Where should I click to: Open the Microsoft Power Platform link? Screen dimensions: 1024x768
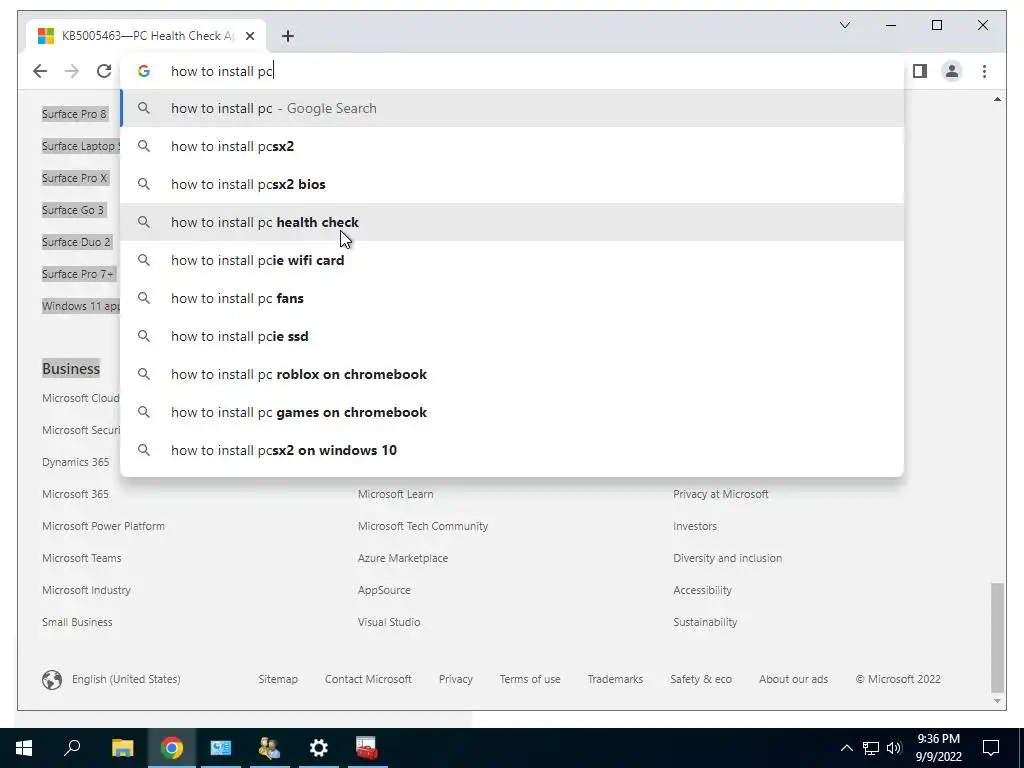pyautogui.click(x=103, y=526)
